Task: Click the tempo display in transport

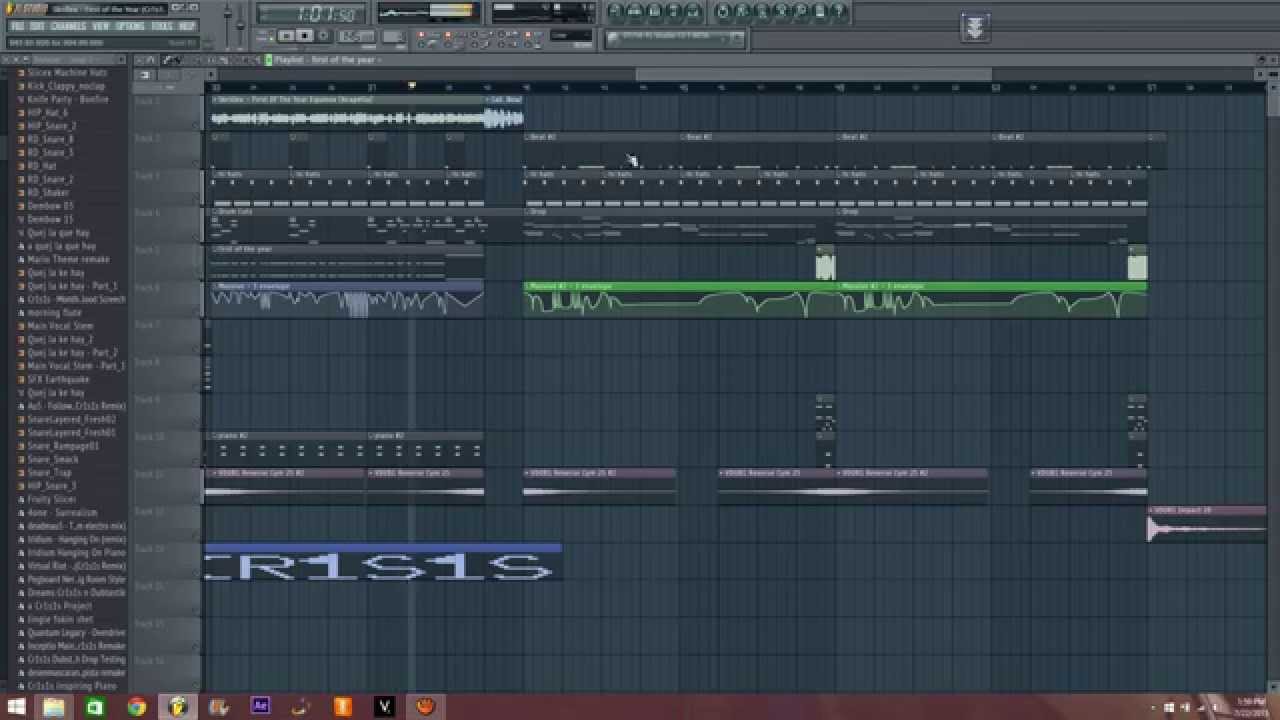Action: pos(356,36)
